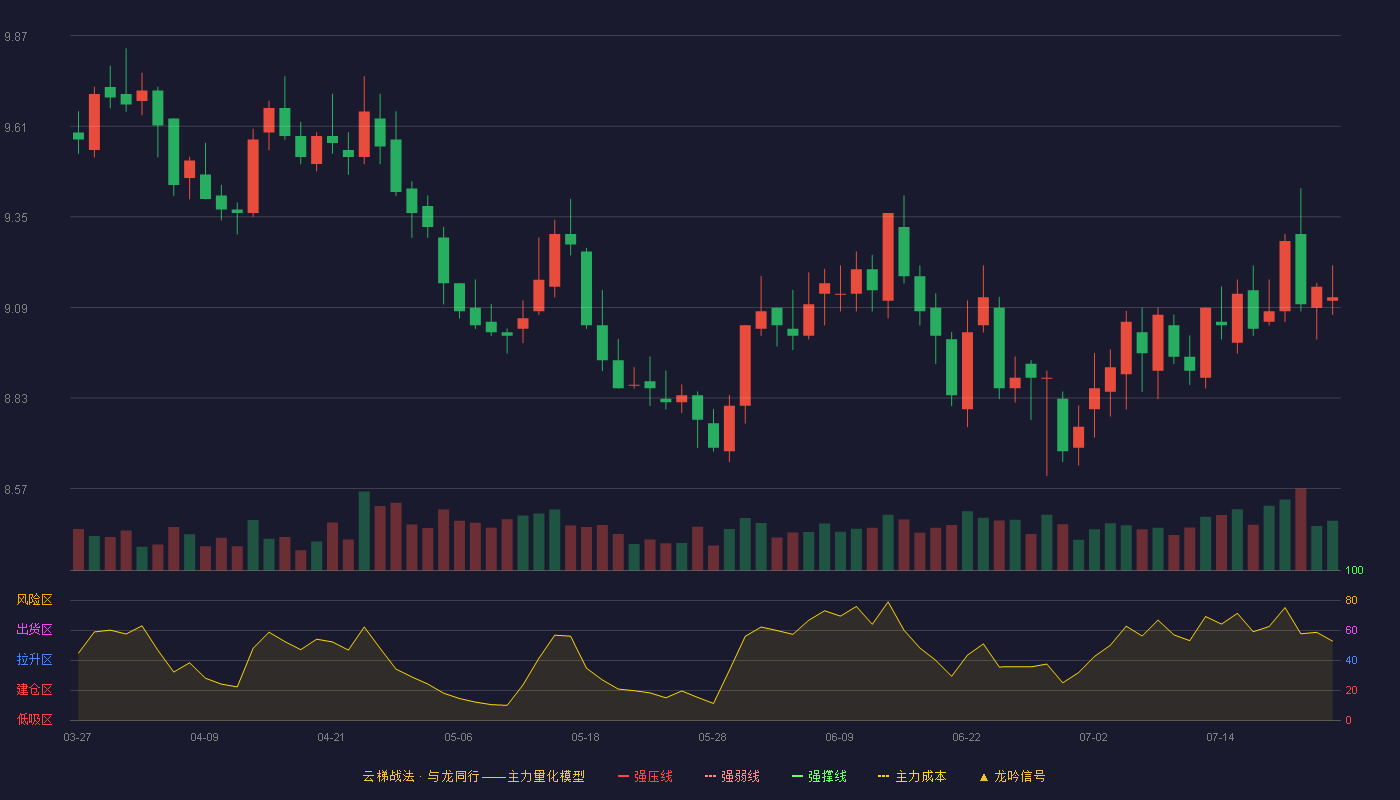Toggle the 主力成本 legend entry

[912, 776]
